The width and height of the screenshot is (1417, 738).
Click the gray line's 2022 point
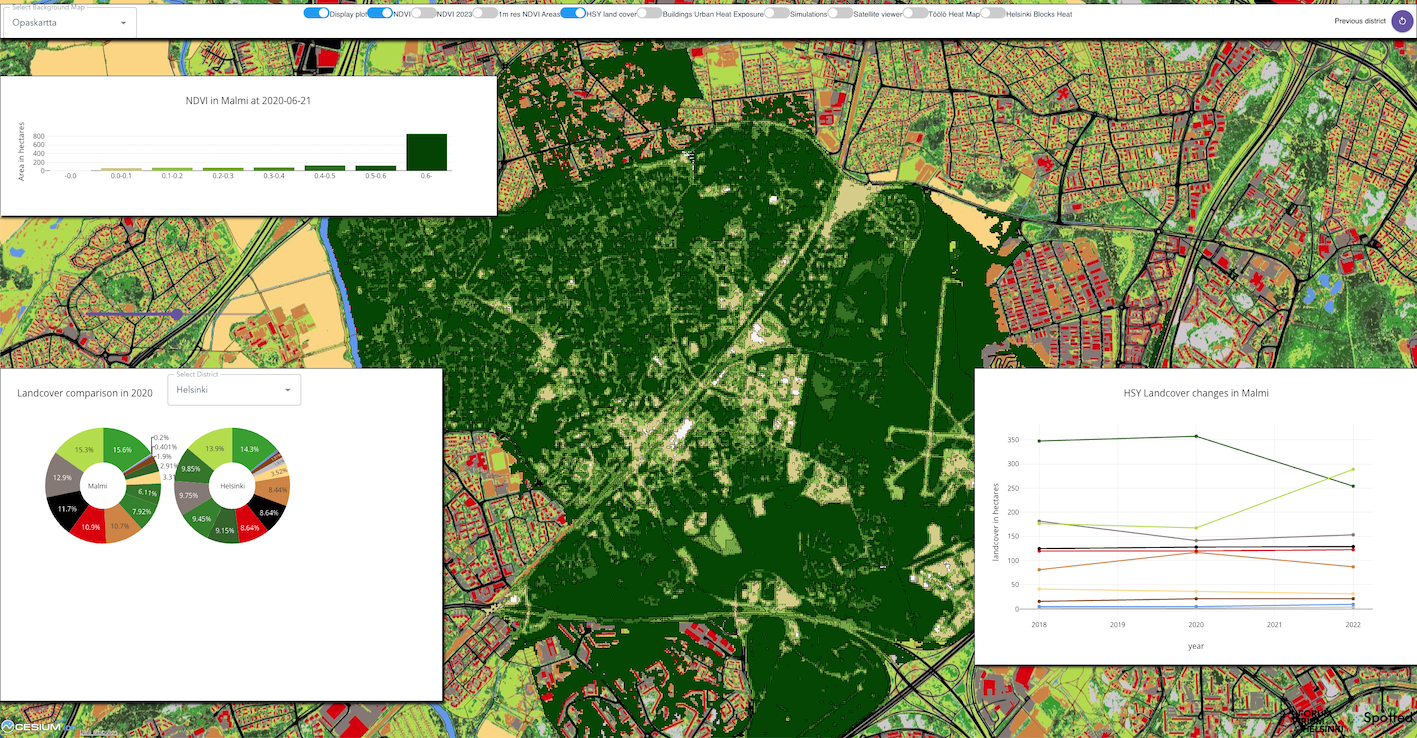point(1353,535)
